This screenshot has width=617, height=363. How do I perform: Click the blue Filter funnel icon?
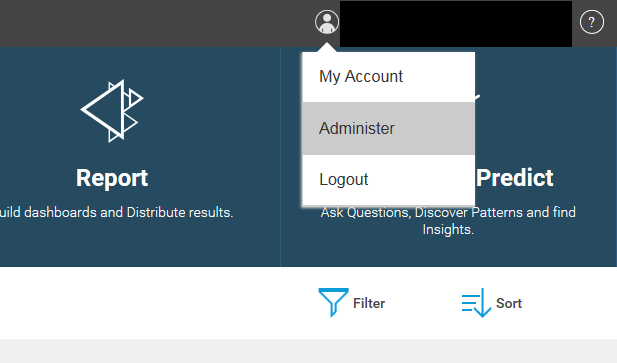click(x=333, y=302)
